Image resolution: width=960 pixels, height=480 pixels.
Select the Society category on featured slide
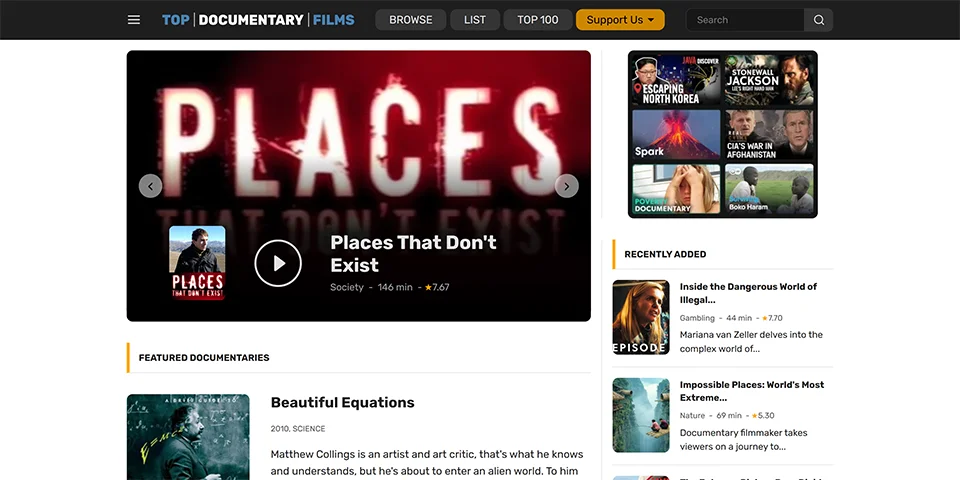pyautogui.click(x=347, y=287)
